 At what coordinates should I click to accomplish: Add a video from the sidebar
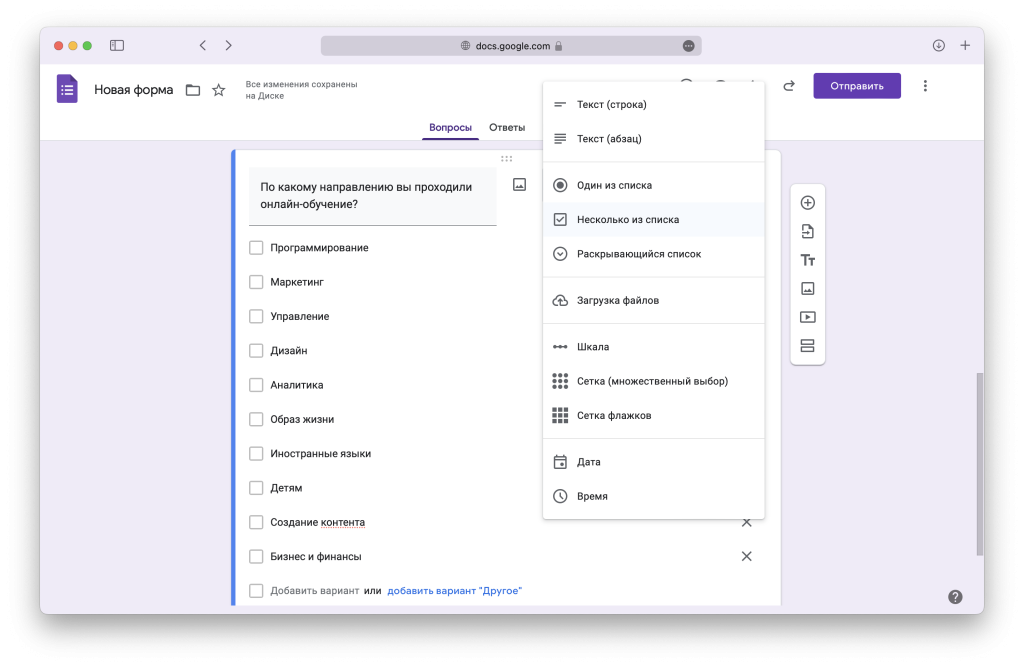pos(808,317)
